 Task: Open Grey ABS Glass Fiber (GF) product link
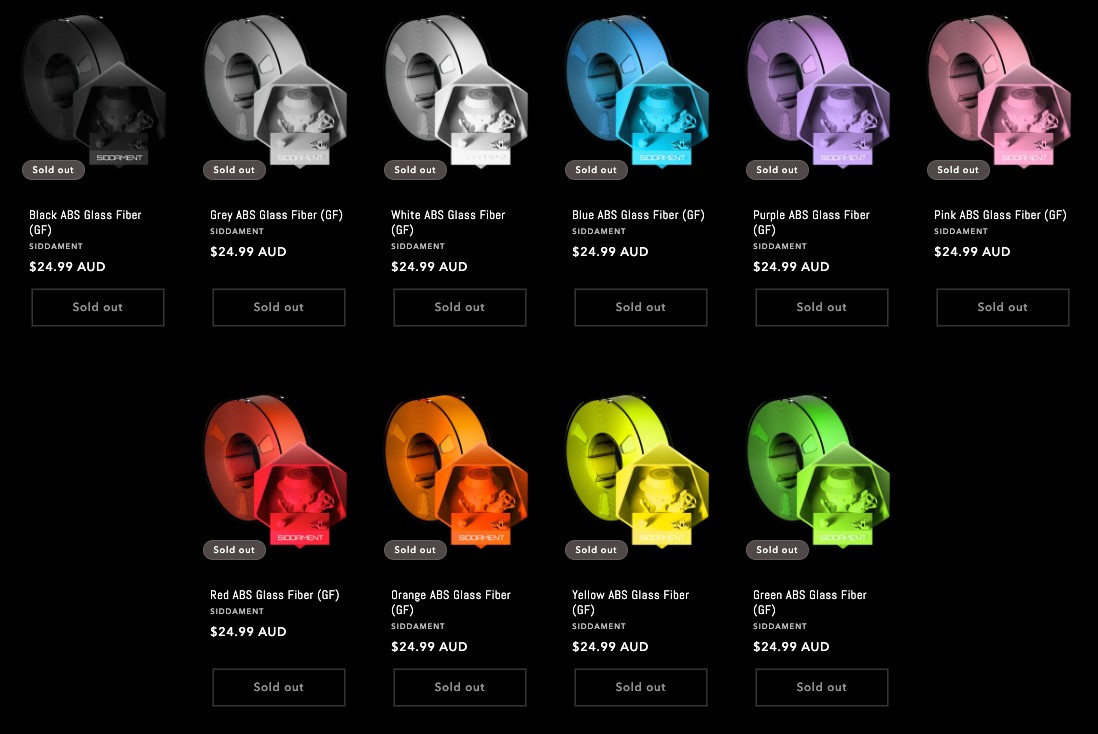click(x=277, y=215)
